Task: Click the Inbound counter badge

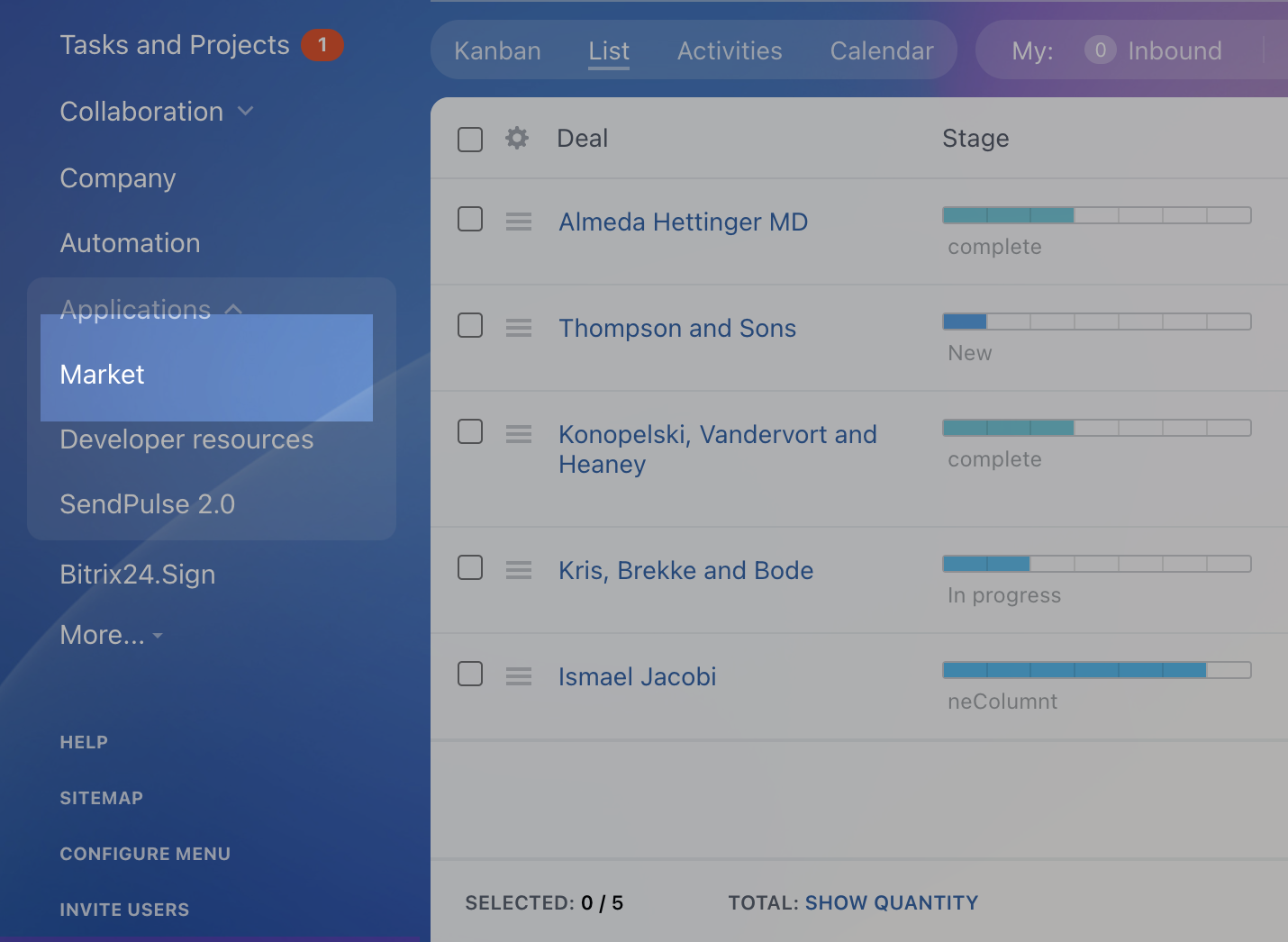Action: click(1100, 50)
